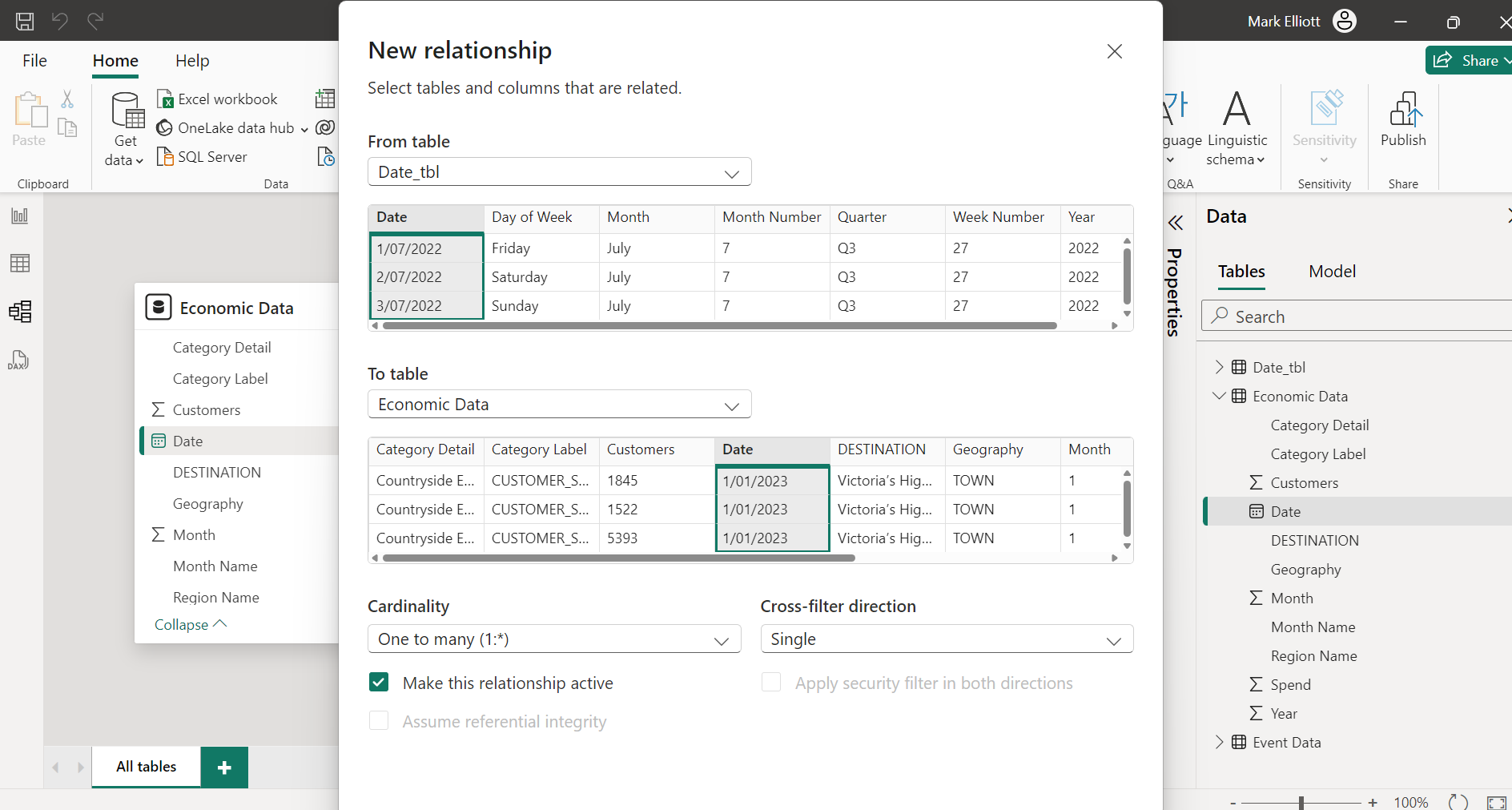The image size is (1512, 810).
Task: Adjust the zoom slider in status bar
Action: (x=1301, y=802)
